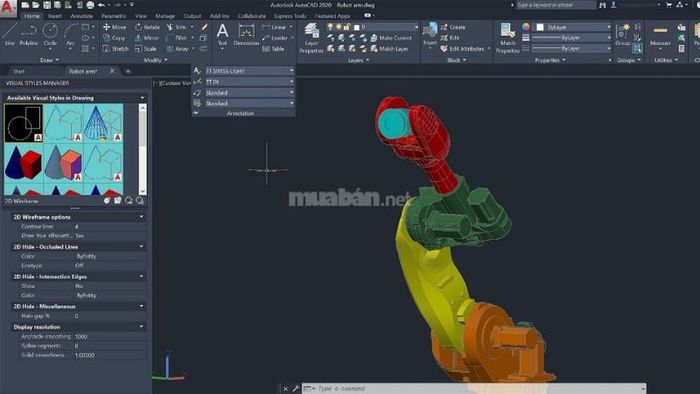Toggle the layer lock padlock icon
Screen dimensions: 700x394
coord(347,27)
